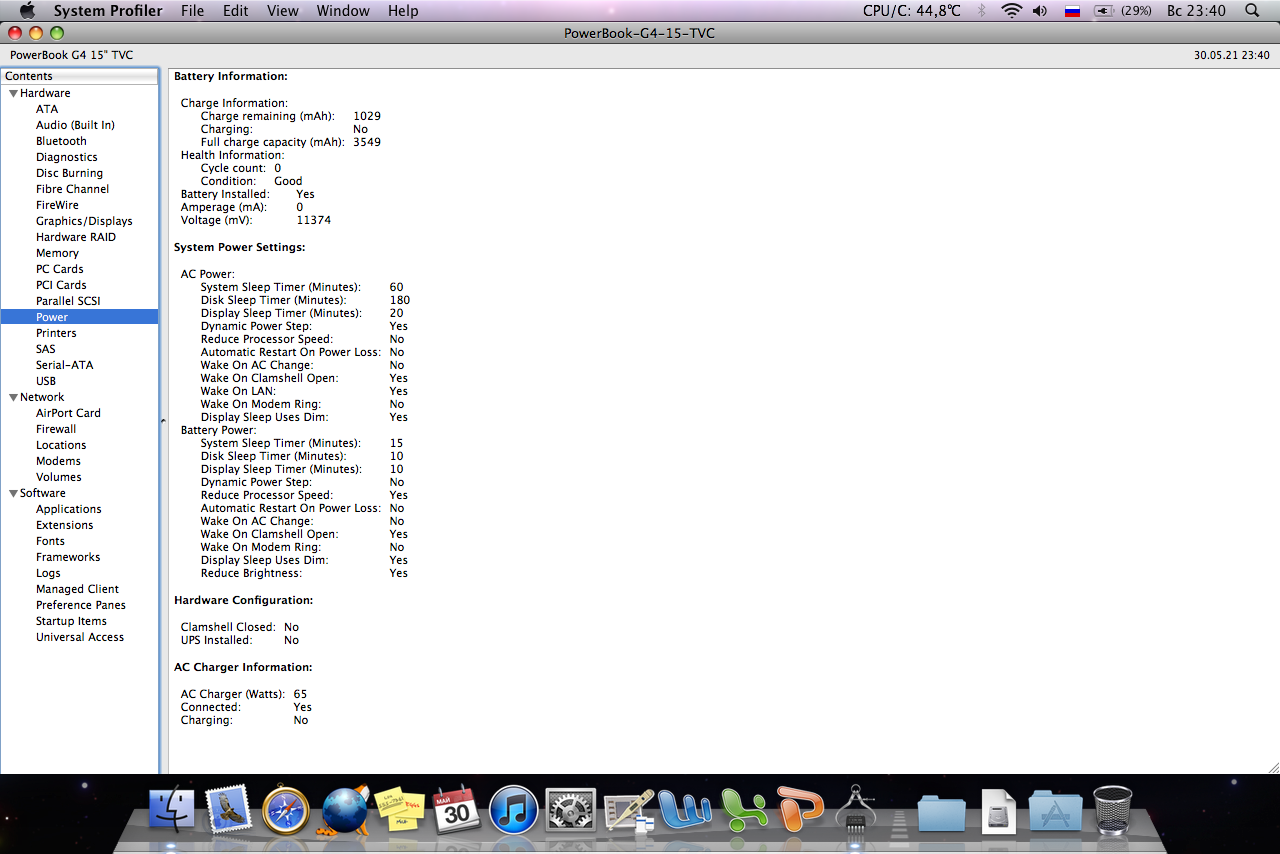Image resolution: width=1280 pixels, height=854 pixels.
Task: Open the System Profiler application menu
Action: 108,11
